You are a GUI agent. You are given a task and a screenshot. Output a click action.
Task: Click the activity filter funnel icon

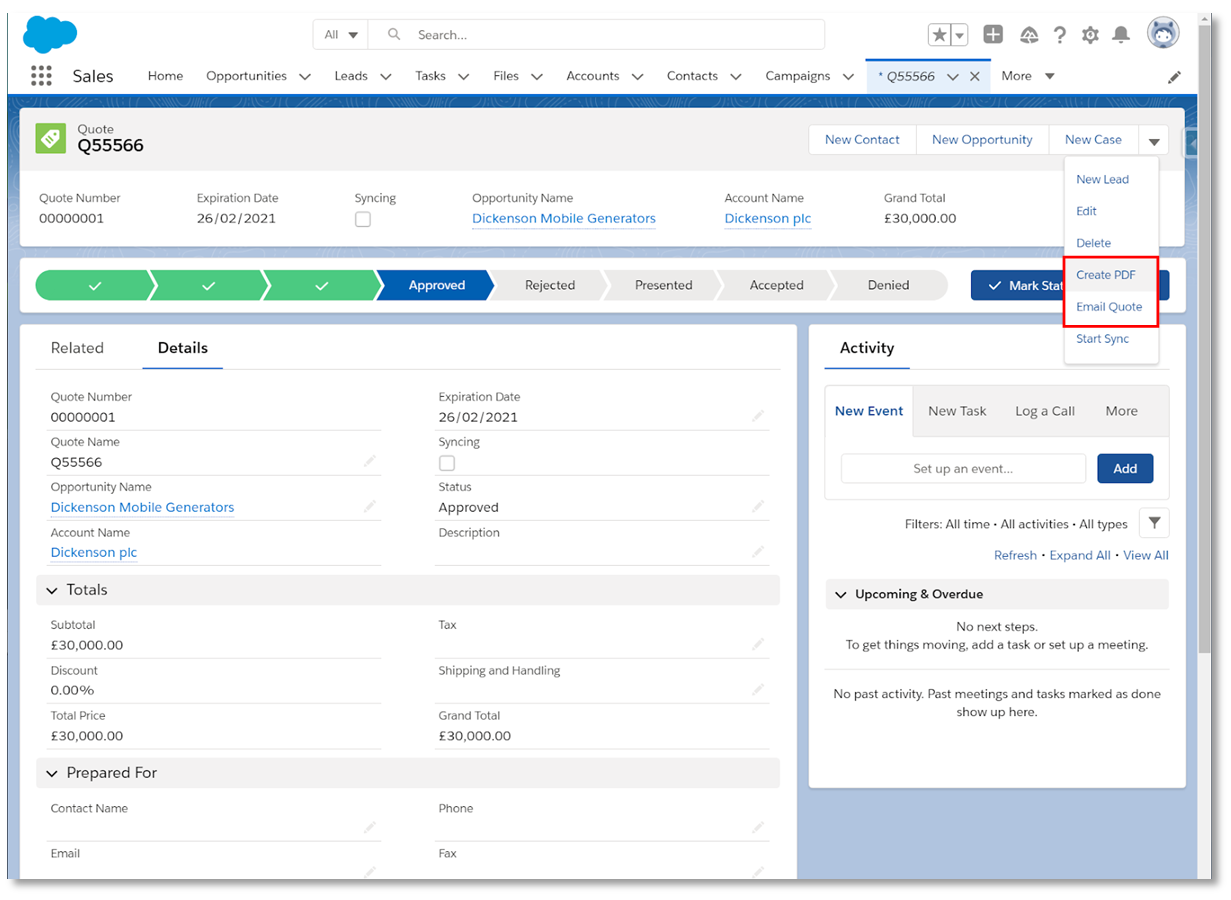1154,523
